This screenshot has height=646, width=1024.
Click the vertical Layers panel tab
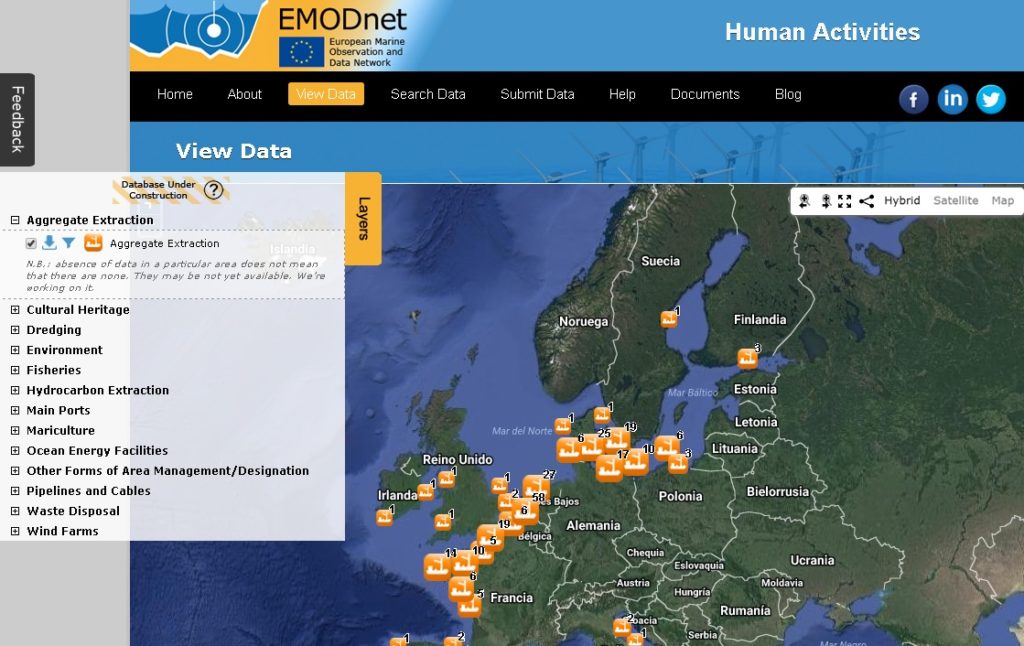(x=362, y=222)
